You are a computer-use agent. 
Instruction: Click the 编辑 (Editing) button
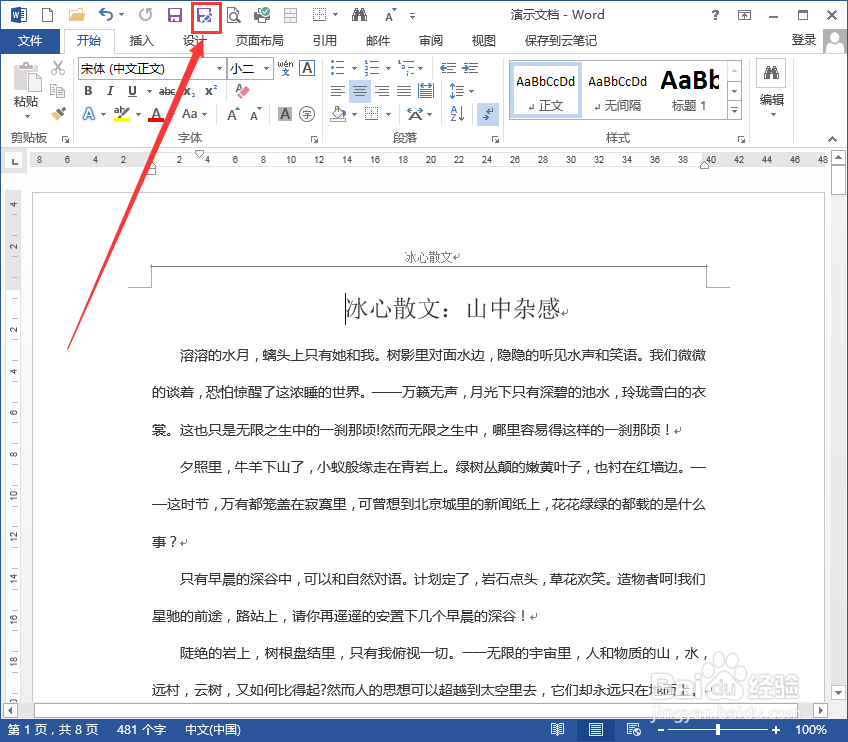coord(771,89)
